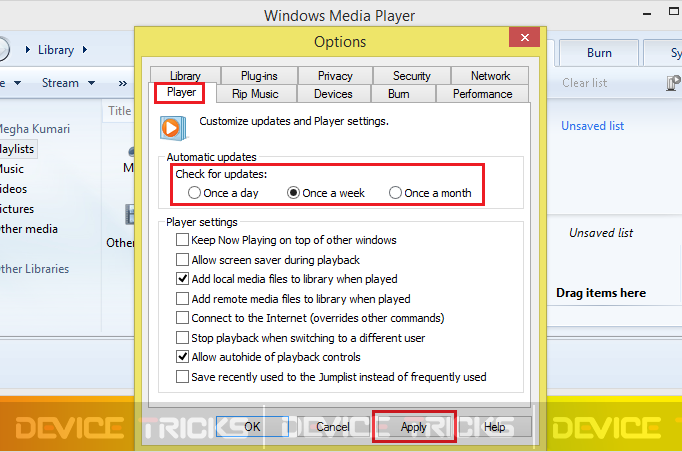
Task: Click Megha Kumari library in navigation pane
Action: tap(34, 129)
